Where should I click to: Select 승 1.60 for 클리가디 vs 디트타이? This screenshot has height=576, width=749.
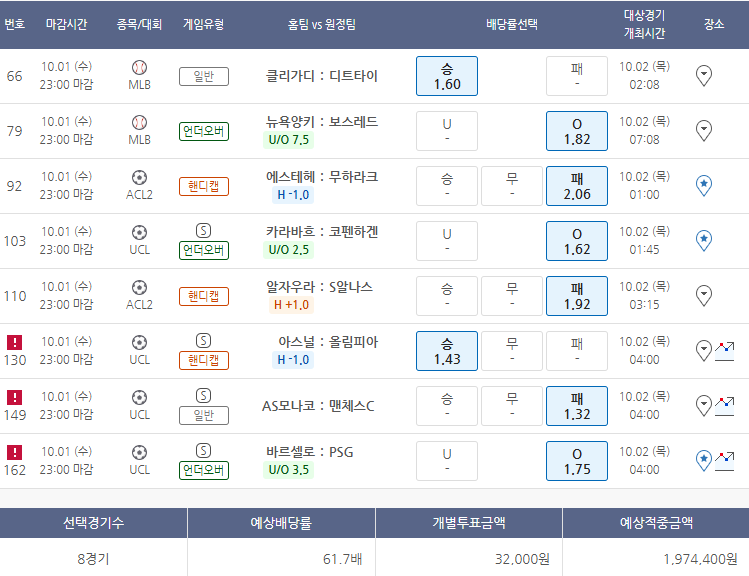coord(446,76)
